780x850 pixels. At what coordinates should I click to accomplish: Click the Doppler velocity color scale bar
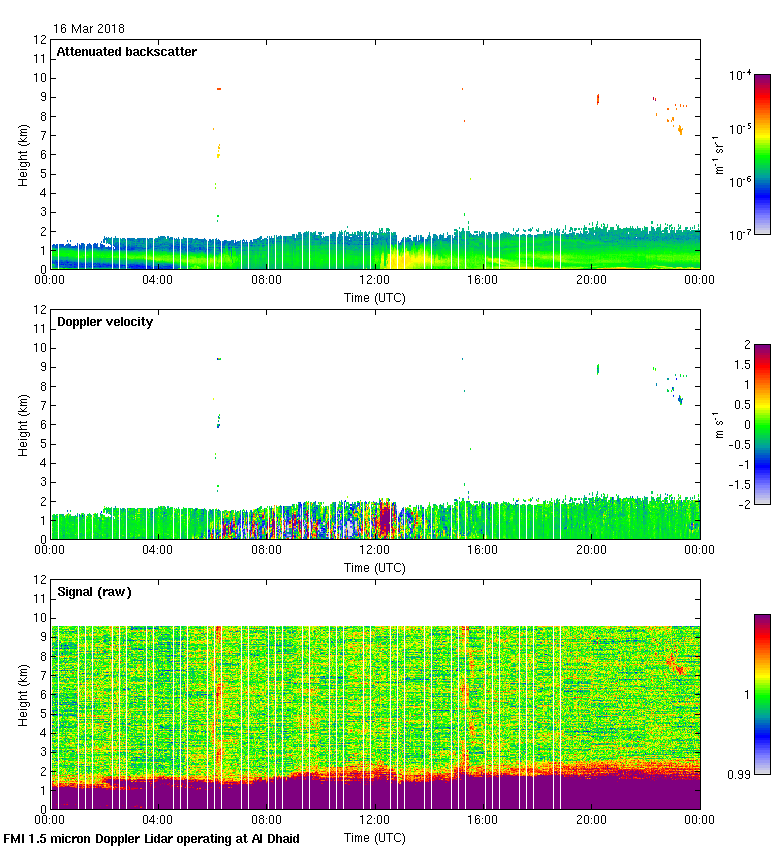[x=762, y=425]
